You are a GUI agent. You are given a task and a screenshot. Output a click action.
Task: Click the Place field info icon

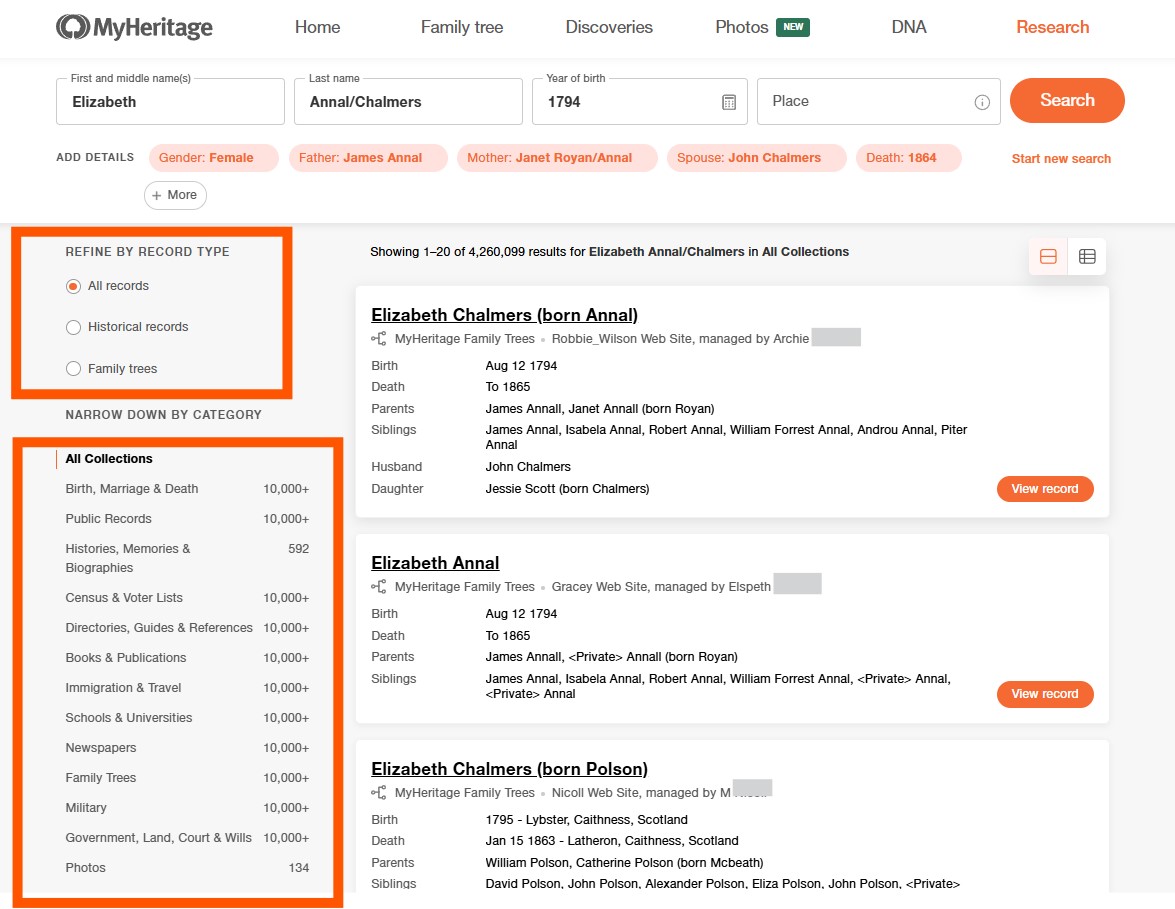(x=982, y=102)
